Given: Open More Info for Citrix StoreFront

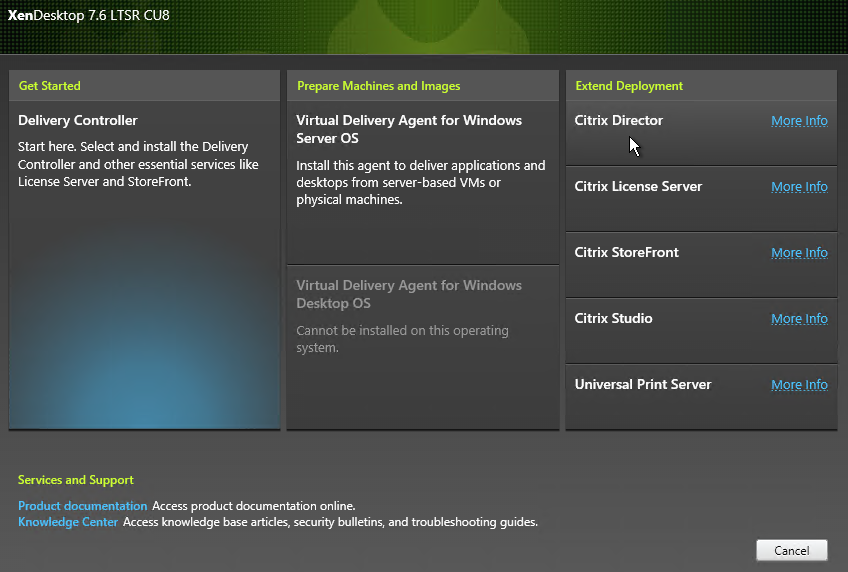Looking at the screenshot, I should point(799,252).
